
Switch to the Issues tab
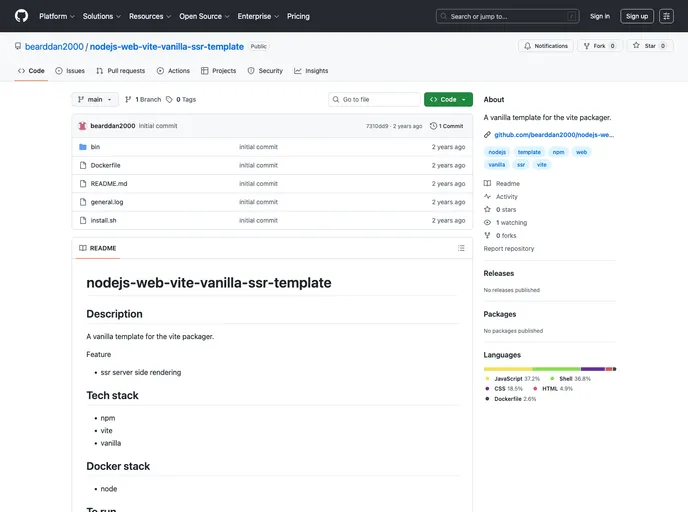tap(70, 71)
